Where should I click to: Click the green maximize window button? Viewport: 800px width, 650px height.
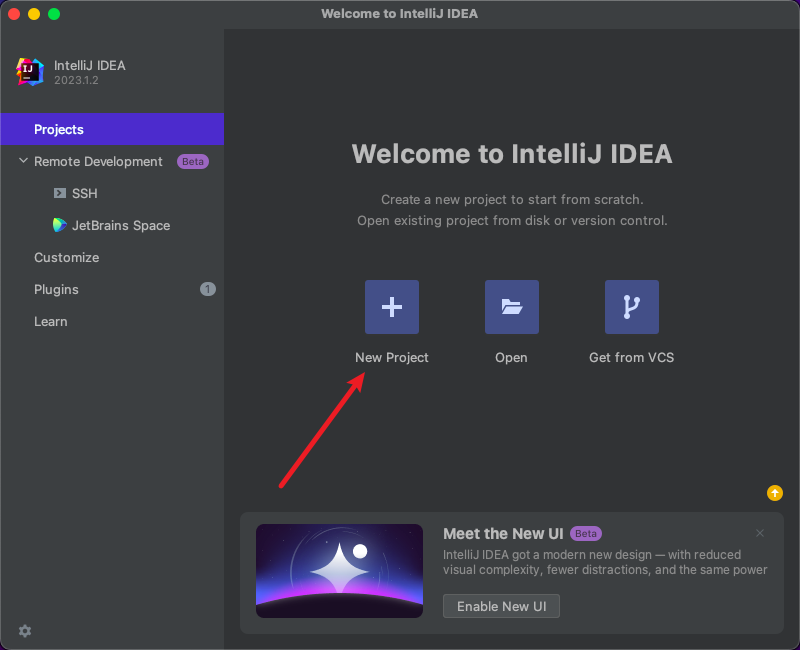pos(54,14)
